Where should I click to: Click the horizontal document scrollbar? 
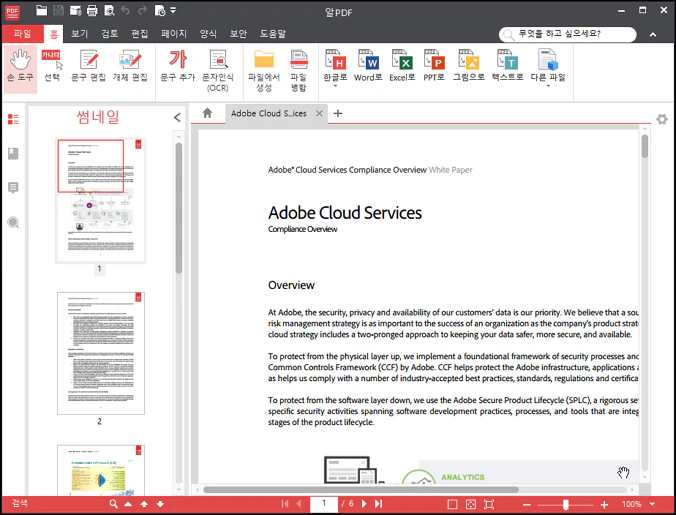click(360, 490)
